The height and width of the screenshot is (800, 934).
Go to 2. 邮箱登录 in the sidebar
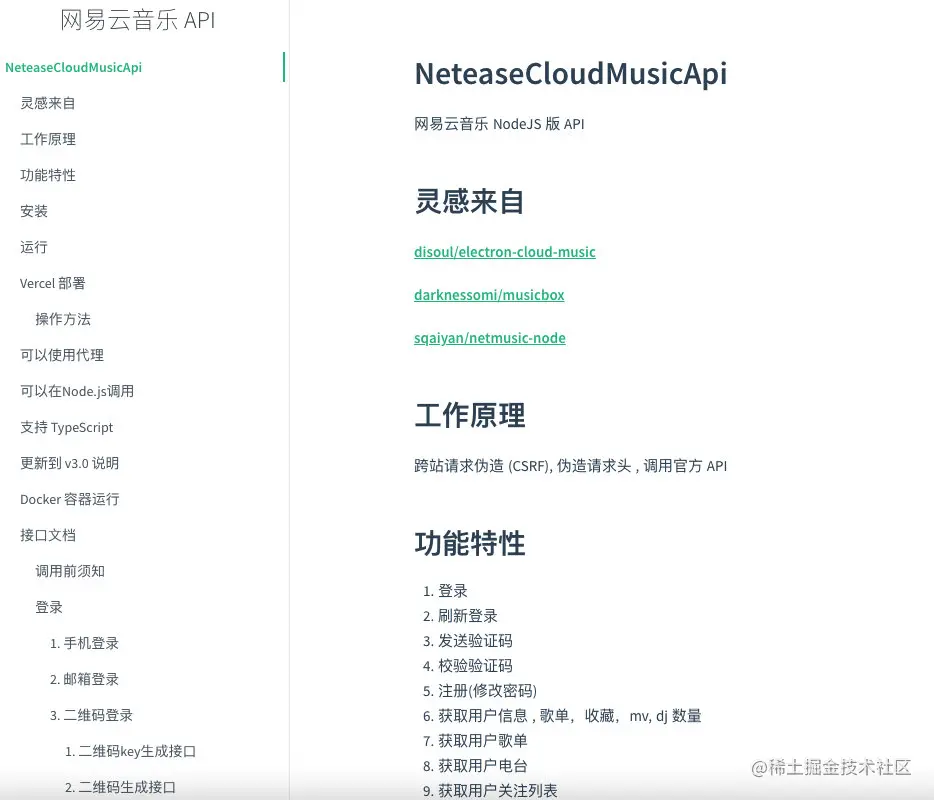[85, 679]
